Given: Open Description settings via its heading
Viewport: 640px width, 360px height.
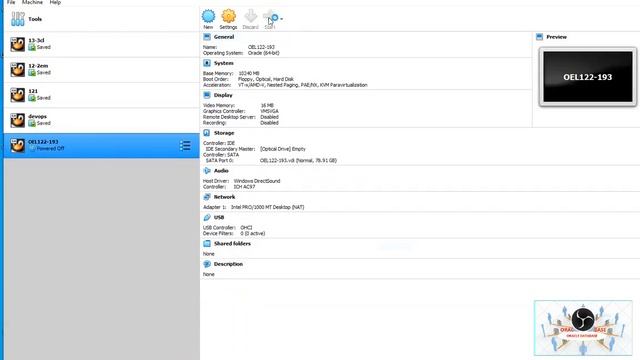Looking at the screenshot, I should click(228, 264).
